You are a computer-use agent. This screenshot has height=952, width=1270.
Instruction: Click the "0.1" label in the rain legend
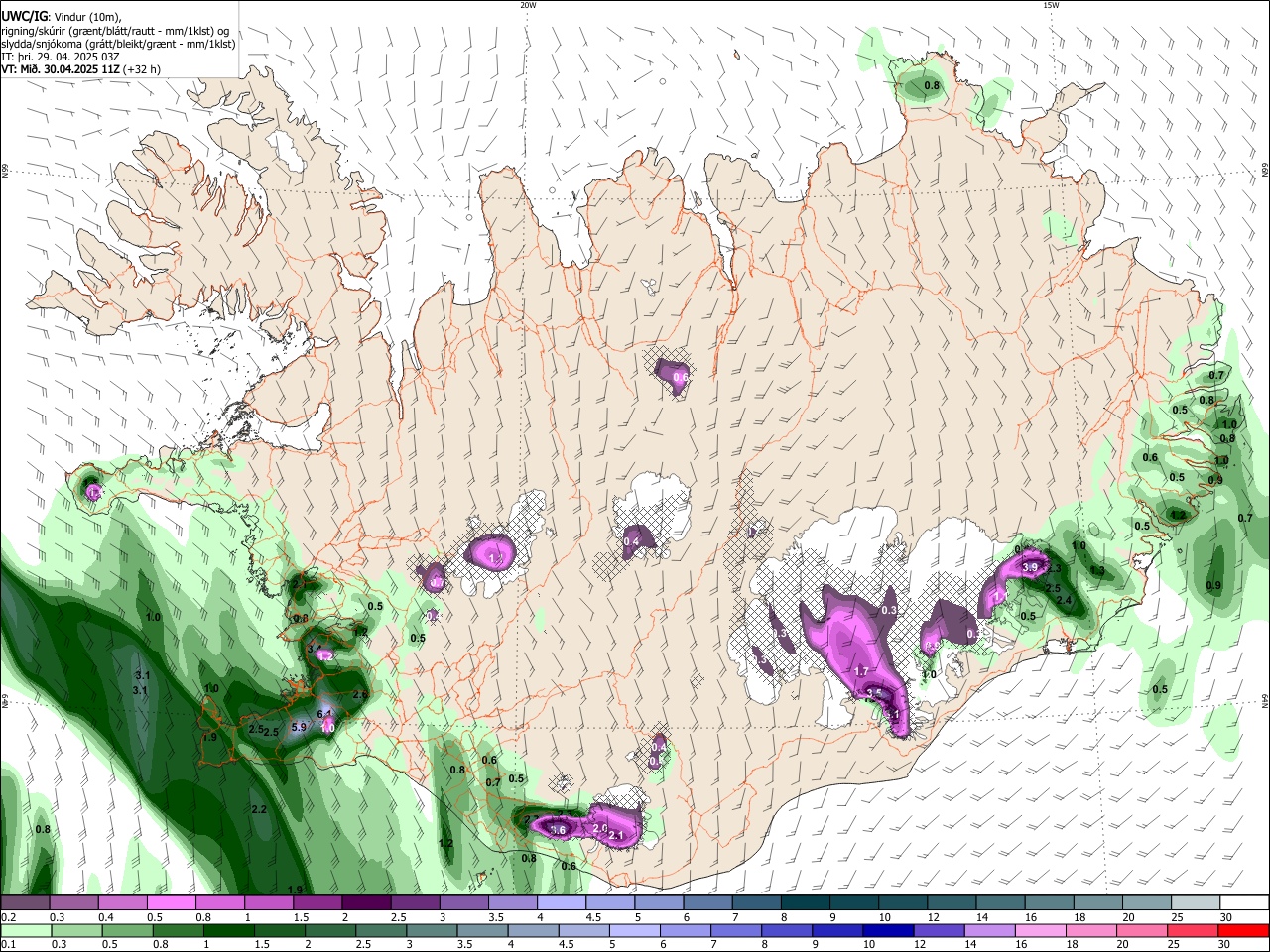[x=8, y=944]
